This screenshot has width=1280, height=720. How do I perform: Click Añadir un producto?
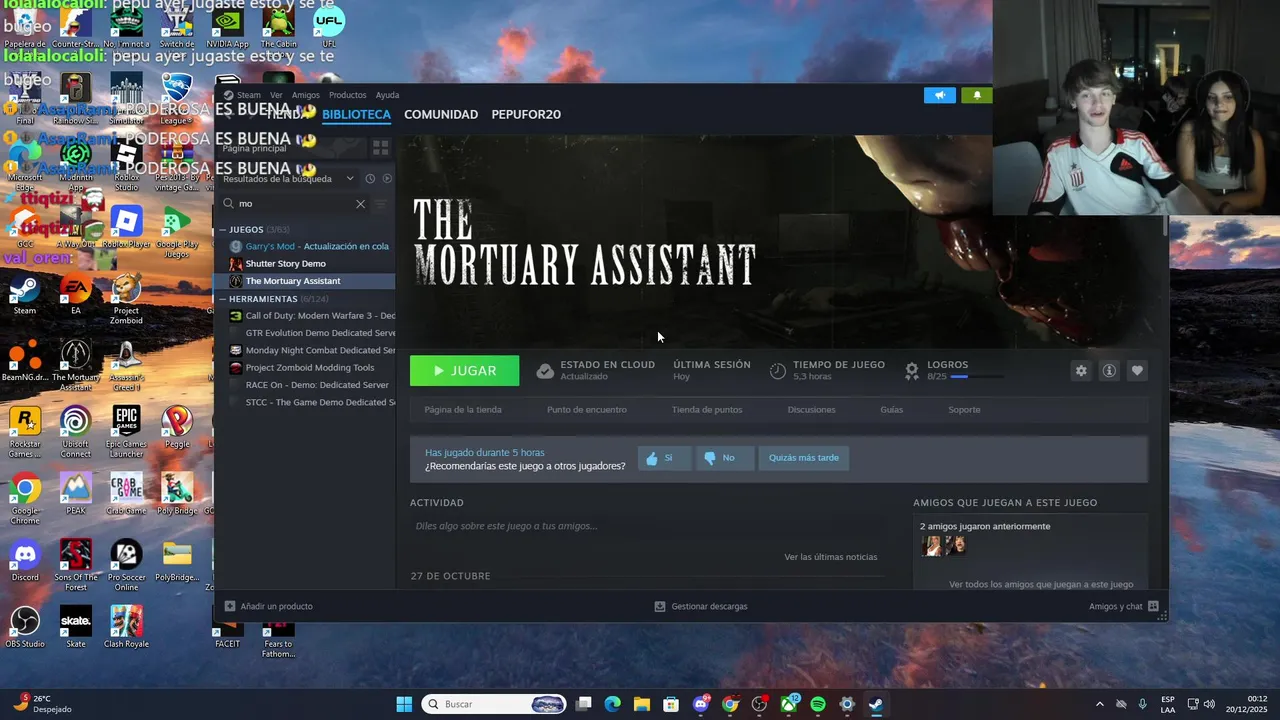(269, 607)
